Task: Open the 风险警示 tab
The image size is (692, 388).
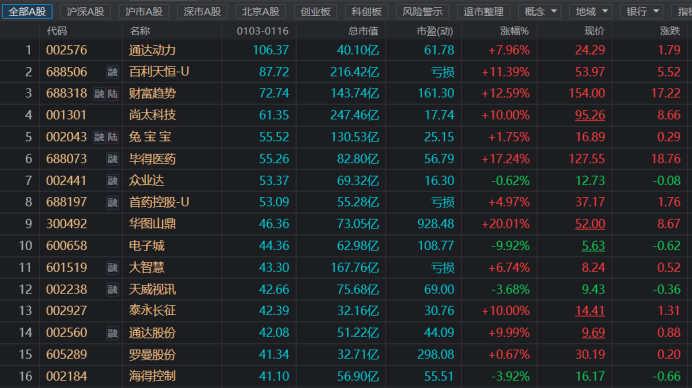Action: [422, 11]
